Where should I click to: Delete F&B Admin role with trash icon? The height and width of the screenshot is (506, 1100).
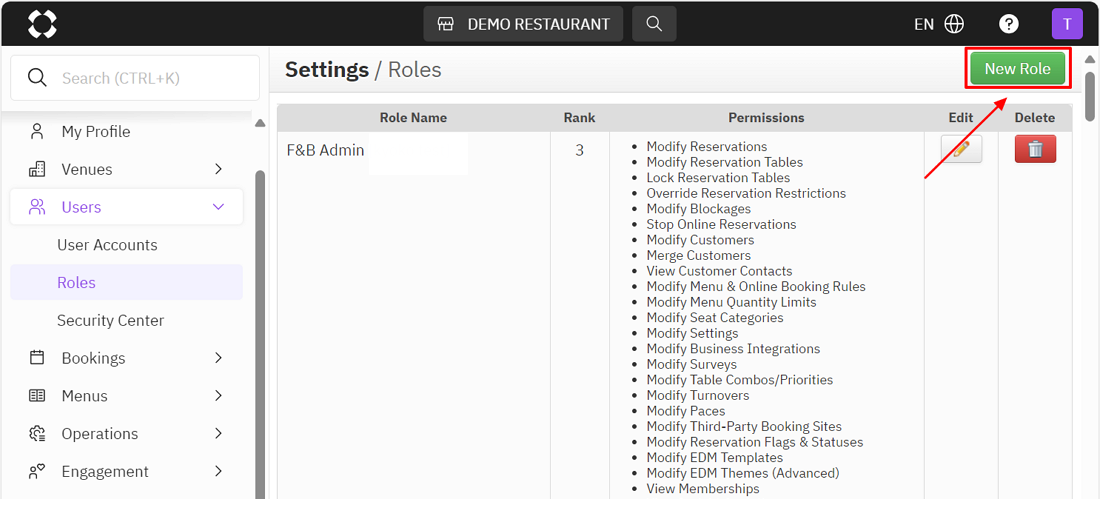point(1035,149)
